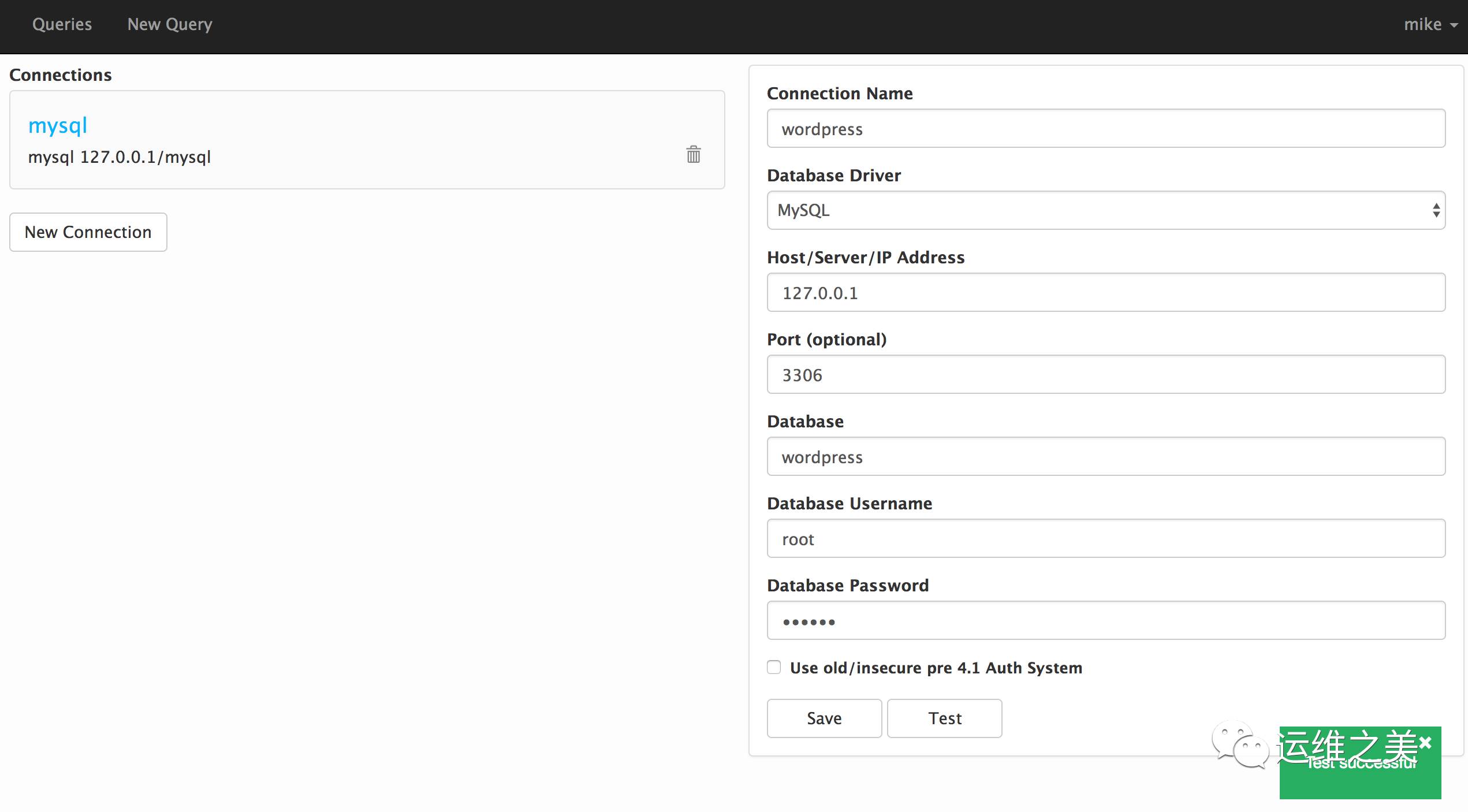
Task: Click the Host/Server/IP Address field
Action: click(1105, 292)
